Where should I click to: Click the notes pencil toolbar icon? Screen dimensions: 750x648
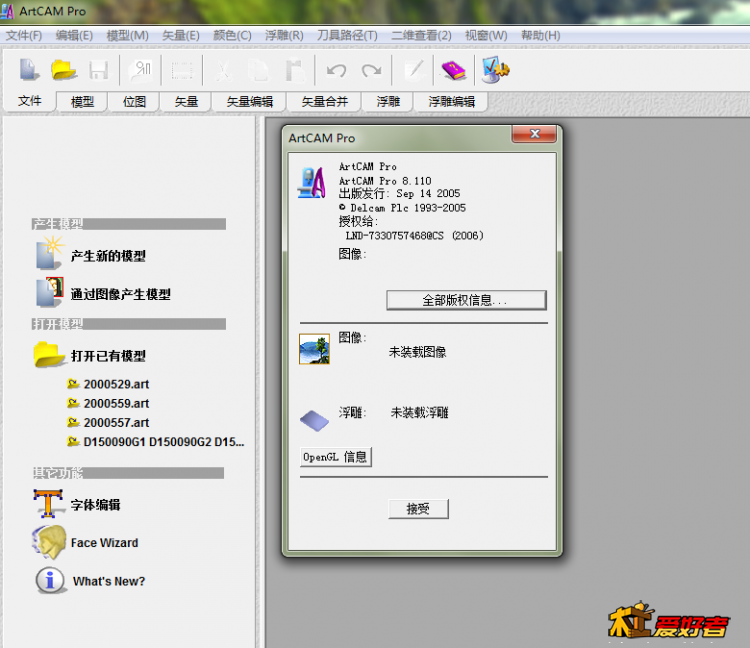click(413, 70)
